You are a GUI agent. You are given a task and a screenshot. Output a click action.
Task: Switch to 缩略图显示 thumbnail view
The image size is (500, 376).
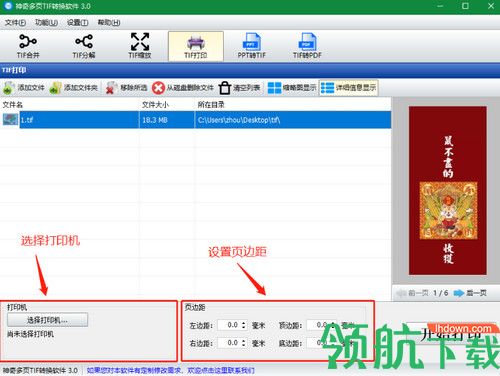292,88
